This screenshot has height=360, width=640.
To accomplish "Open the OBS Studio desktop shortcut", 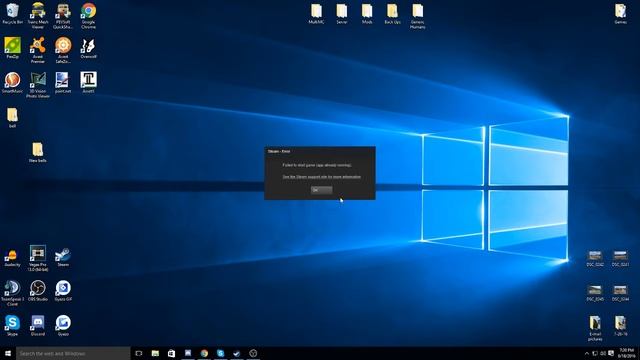I will coord(38,291).
